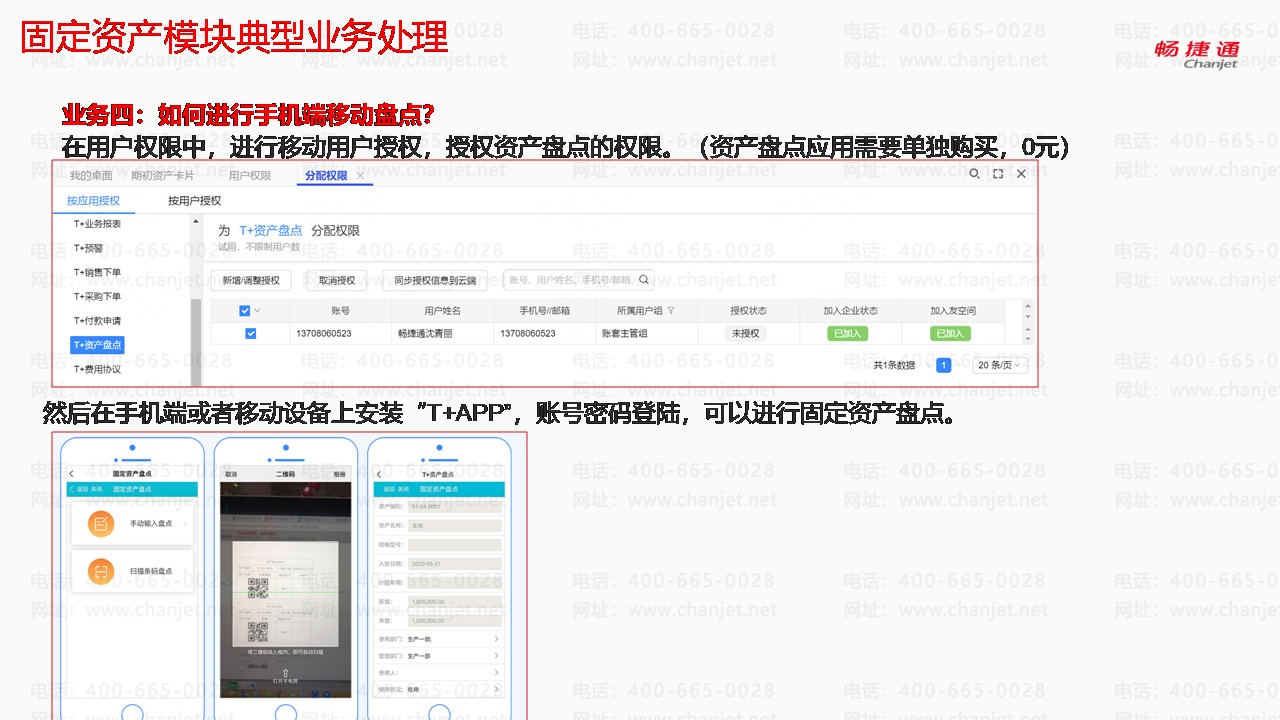The height and width of the screenshot is (720, 1280).
Task: Click the 共1条数据 record count text
Action: point(894,365)
